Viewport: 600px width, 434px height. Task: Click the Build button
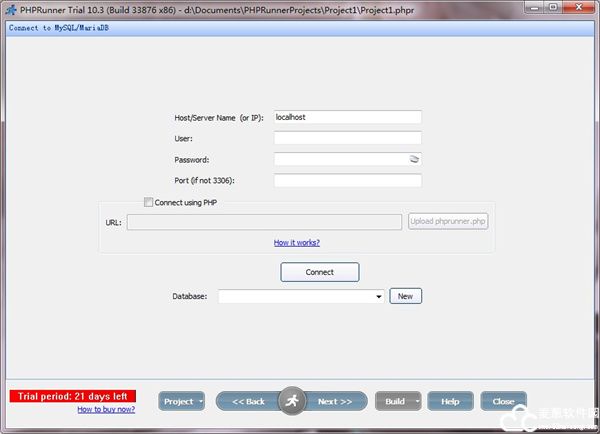pyautogui.click(x=395, y=401)
